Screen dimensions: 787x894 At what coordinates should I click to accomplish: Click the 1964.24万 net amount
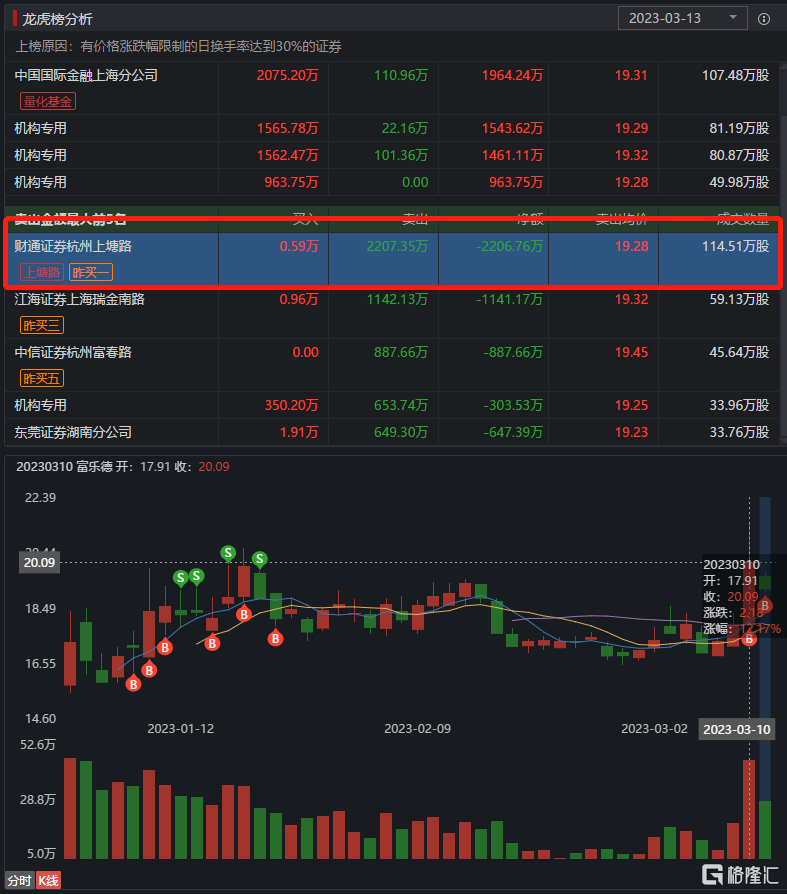coord(512,75)
